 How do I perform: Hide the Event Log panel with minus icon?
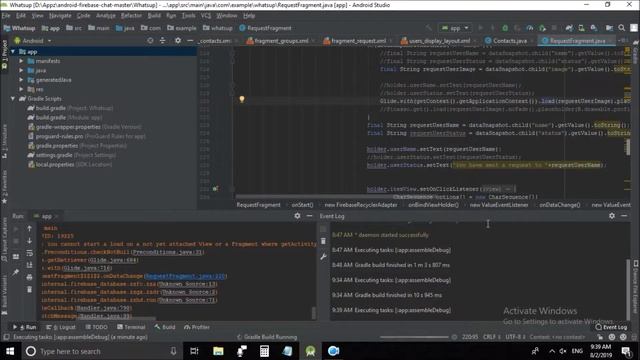(624, 216)
